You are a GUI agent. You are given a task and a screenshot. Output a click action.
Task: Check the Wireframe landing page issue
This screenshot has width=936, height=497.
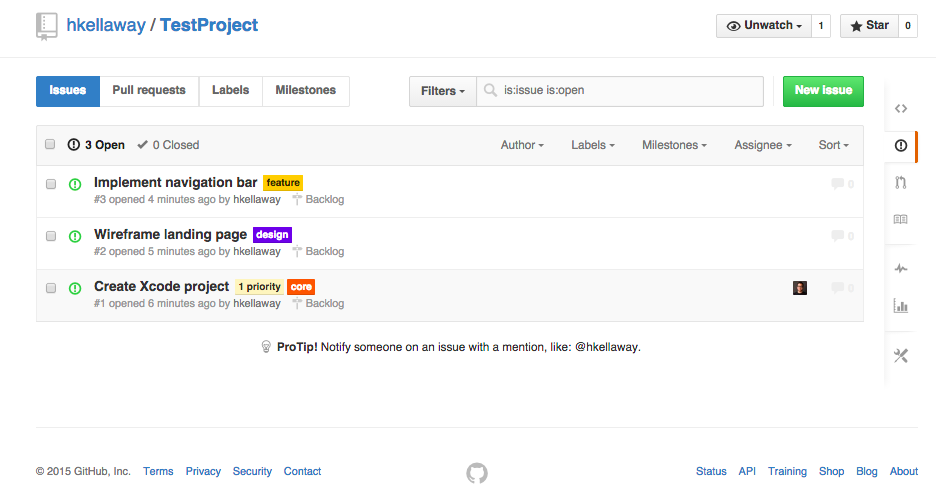51,236
